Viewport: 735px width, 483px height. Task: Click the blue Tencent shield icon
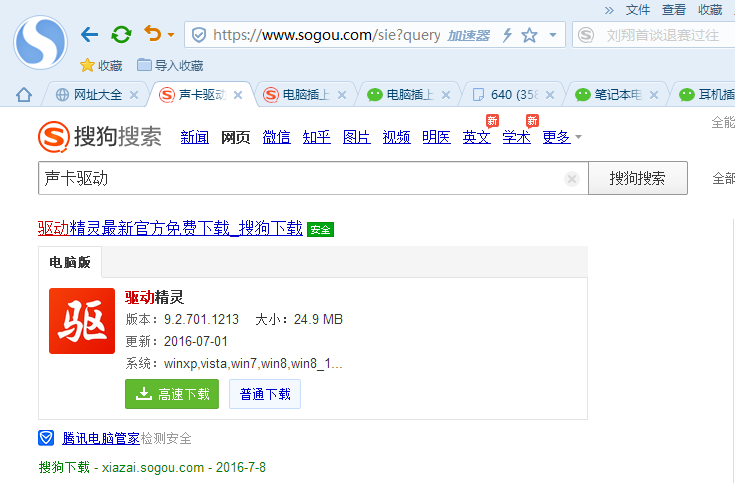click(46, 438)
